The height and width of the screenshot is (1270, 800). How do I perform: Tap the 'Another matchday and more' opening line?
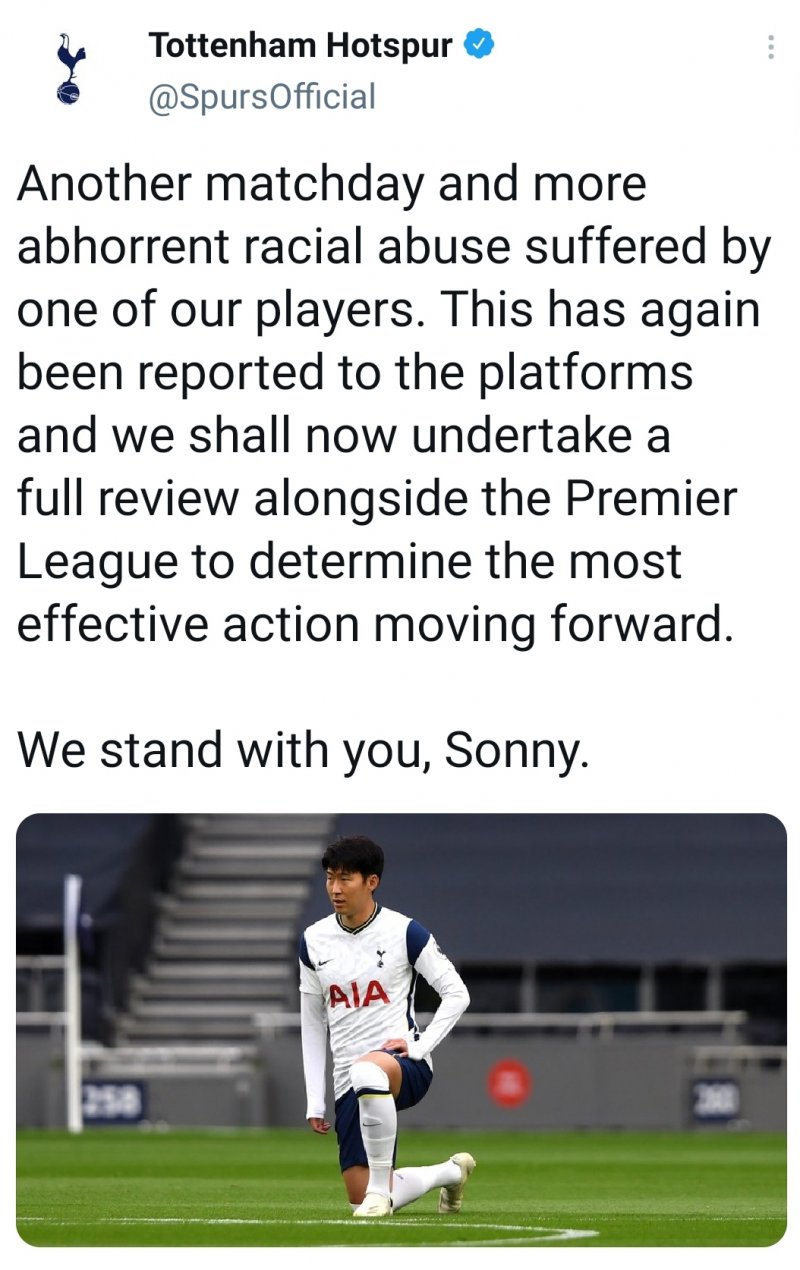[332, 185]
